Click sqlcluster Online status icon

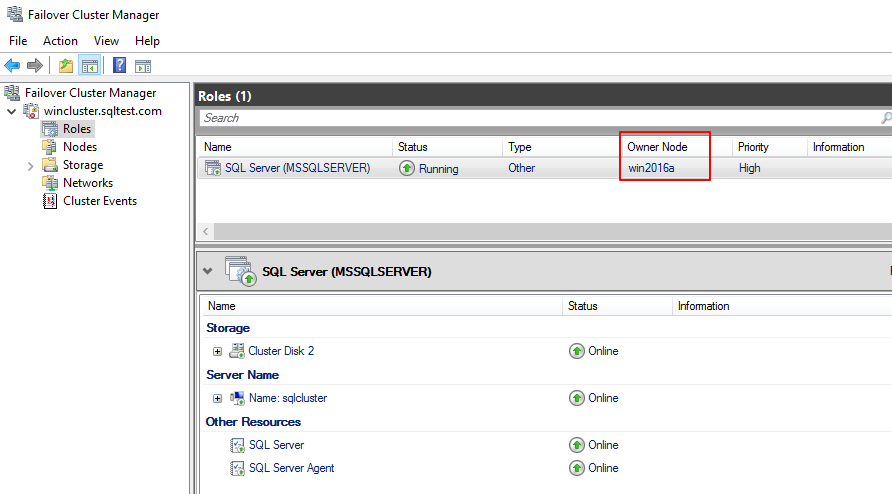click(577, 398)
